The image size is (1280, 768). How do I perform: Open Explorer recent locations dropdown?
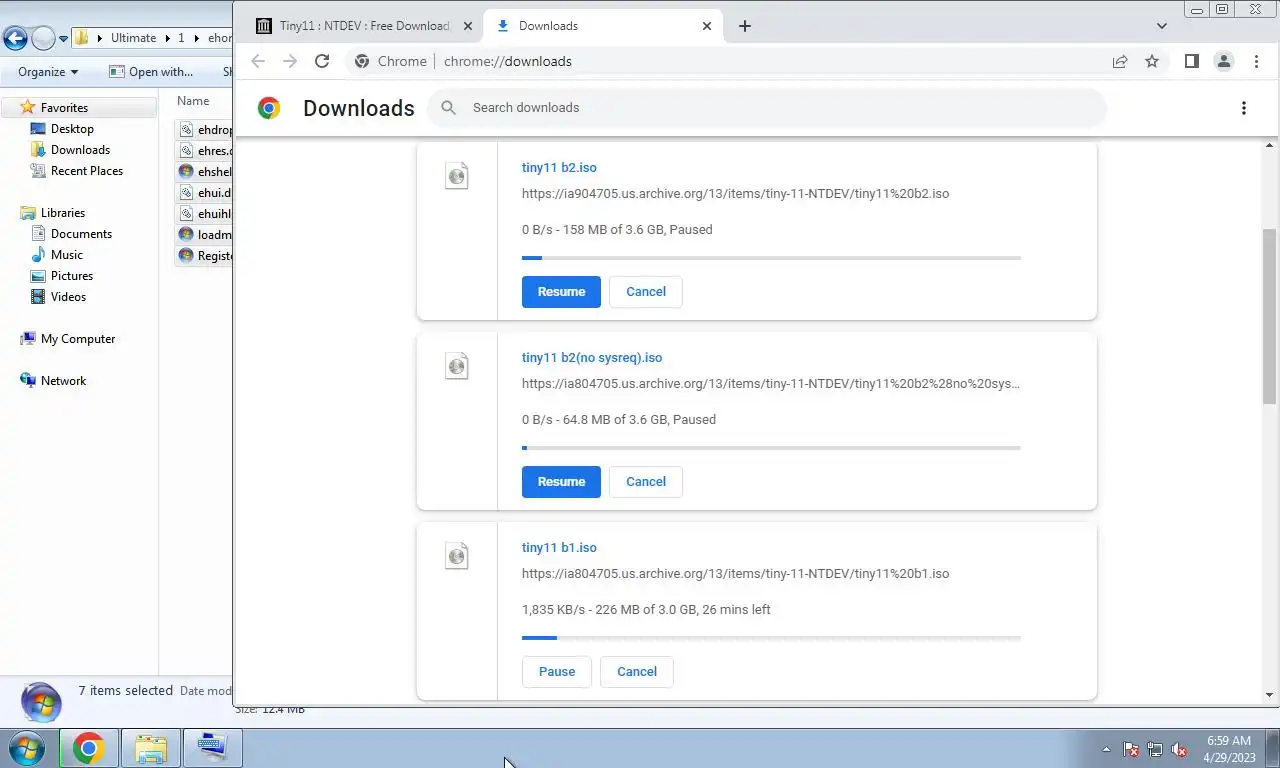pyautogui.click(x=64, y=39)
